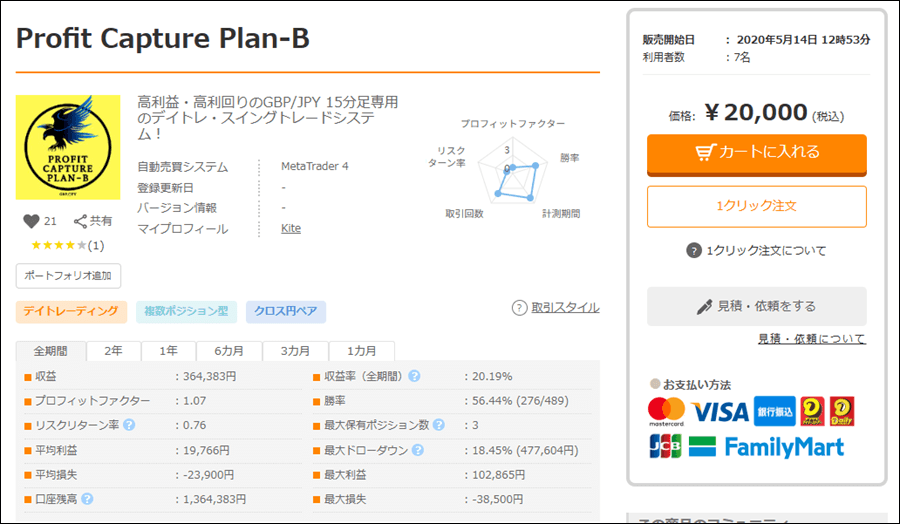The height and width of the screenshot is (524, 900).
Task: Add product to cart with カートに入れる
Action: (756, 153)
